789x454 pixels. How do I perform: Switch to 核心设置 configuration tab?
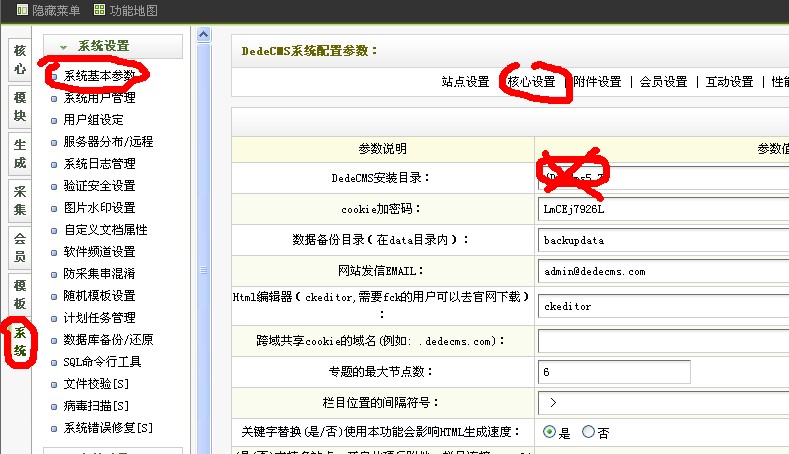[531, 82]
